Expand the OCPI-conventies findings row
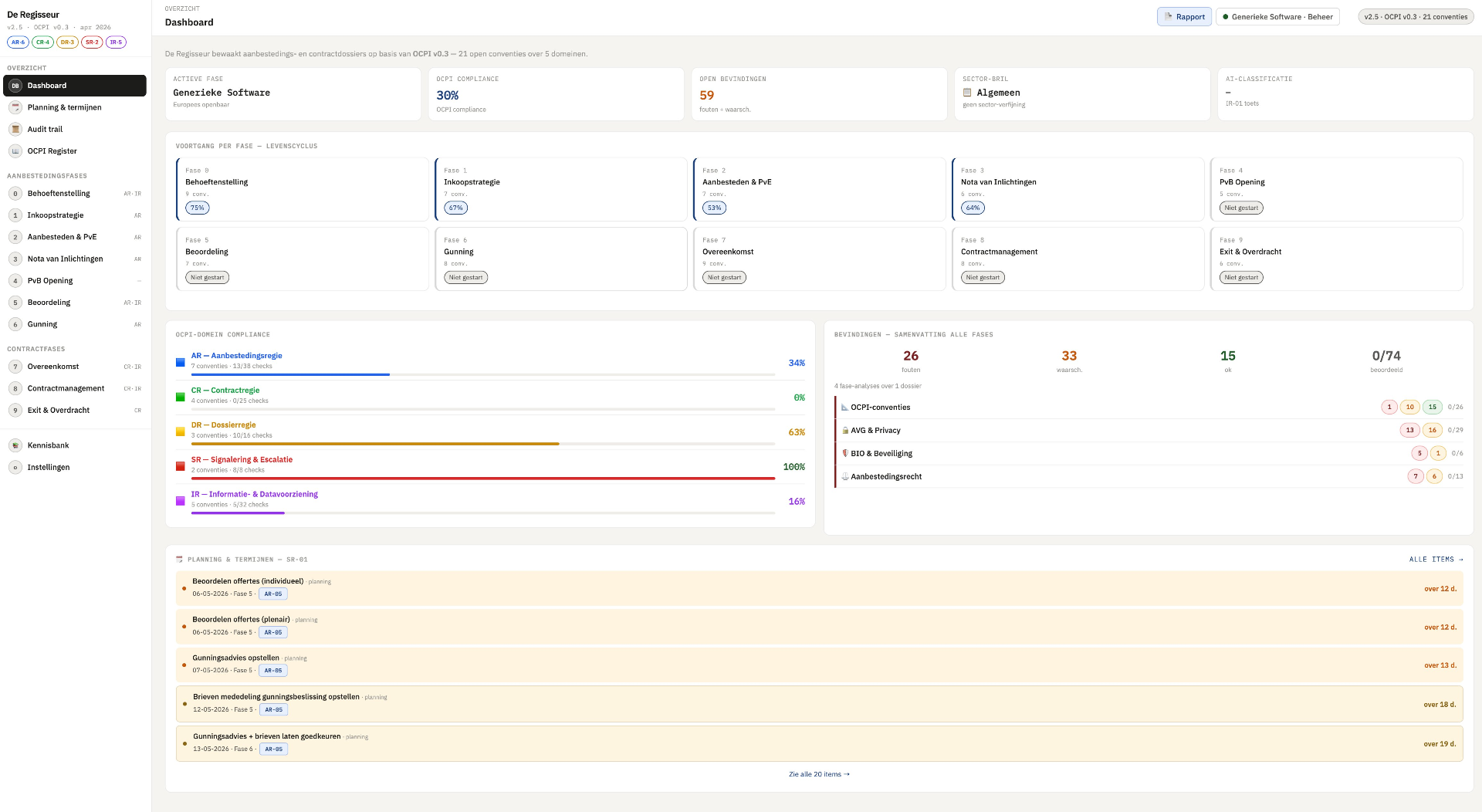Viewport: 1482px width, 812px height. [1150, 407]
